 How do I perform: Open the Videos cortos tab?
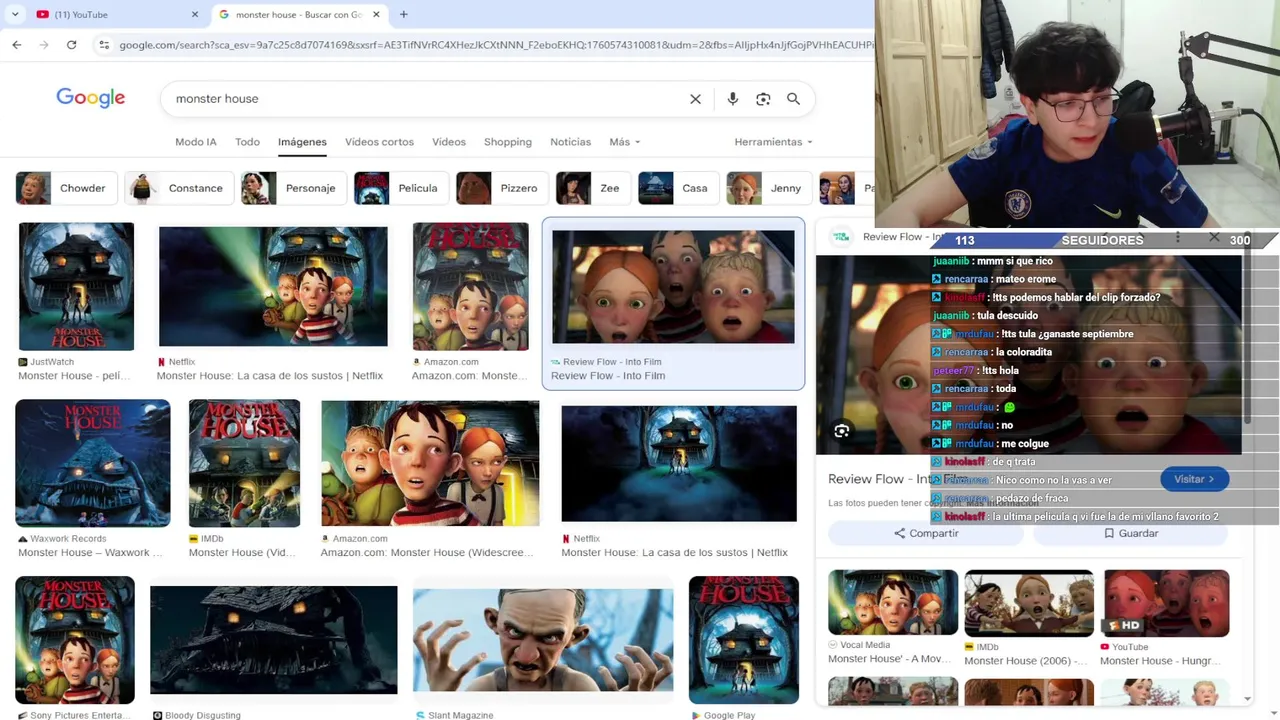click(379, 142)
